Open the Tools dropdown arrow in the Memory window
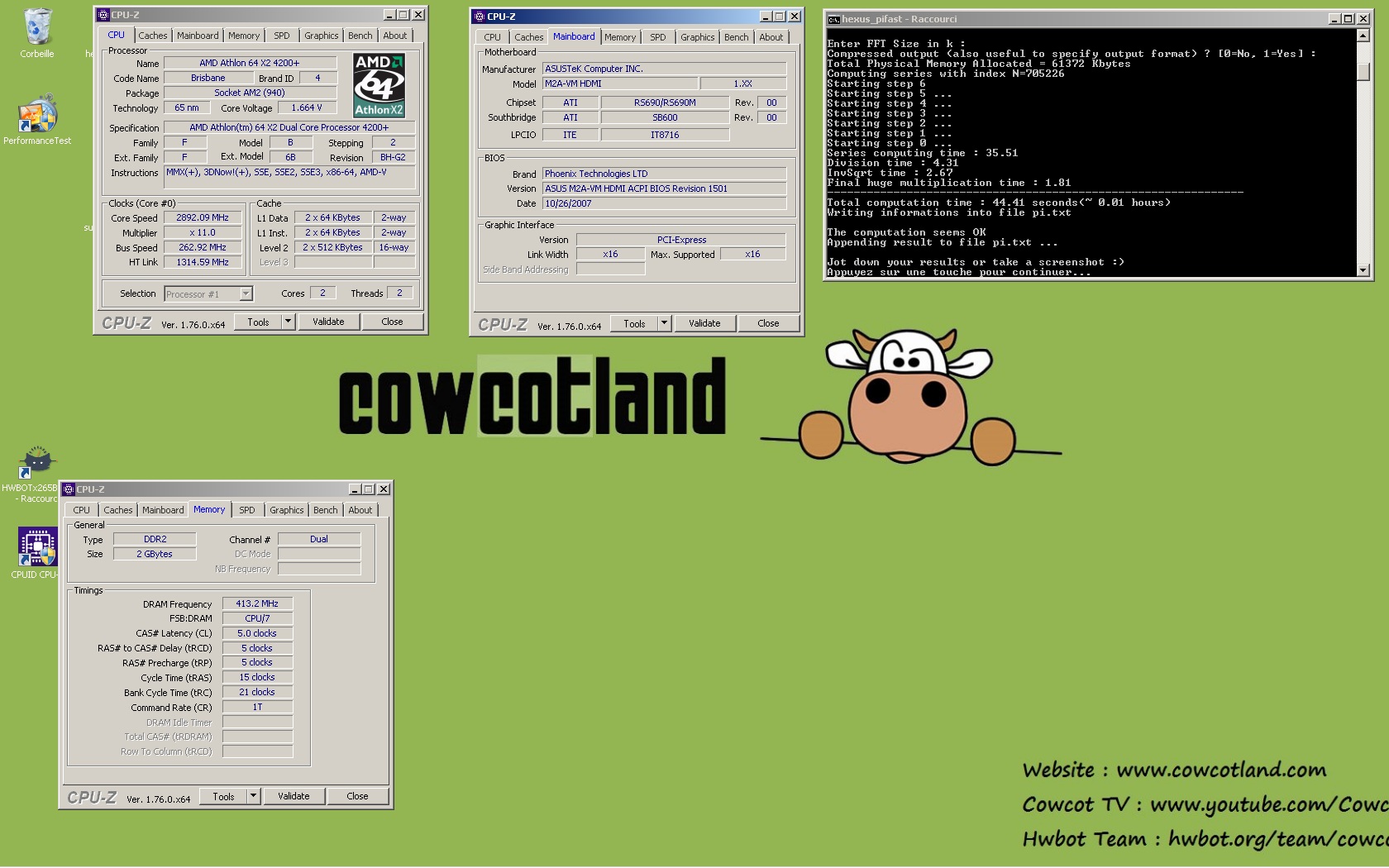1389x868 pixels. [x=253, y=796]
